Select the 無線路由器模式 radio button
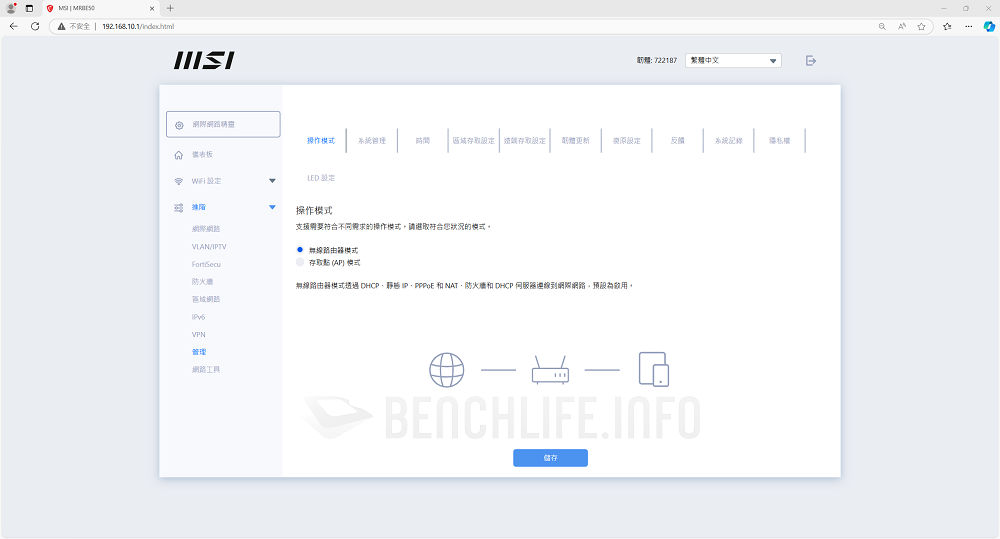Viewport: 1000px width, 539px height. click(299, 250)
